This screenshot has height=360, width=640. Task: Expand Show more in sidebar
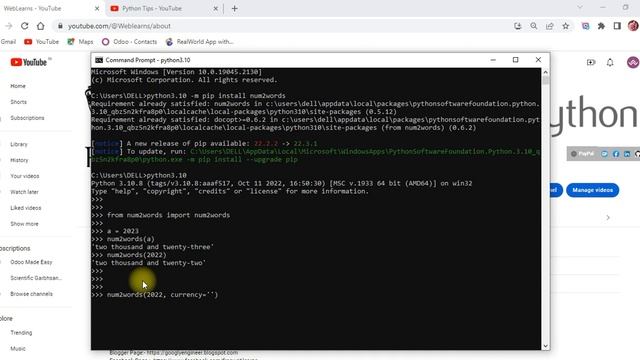[x=24, y=224]
